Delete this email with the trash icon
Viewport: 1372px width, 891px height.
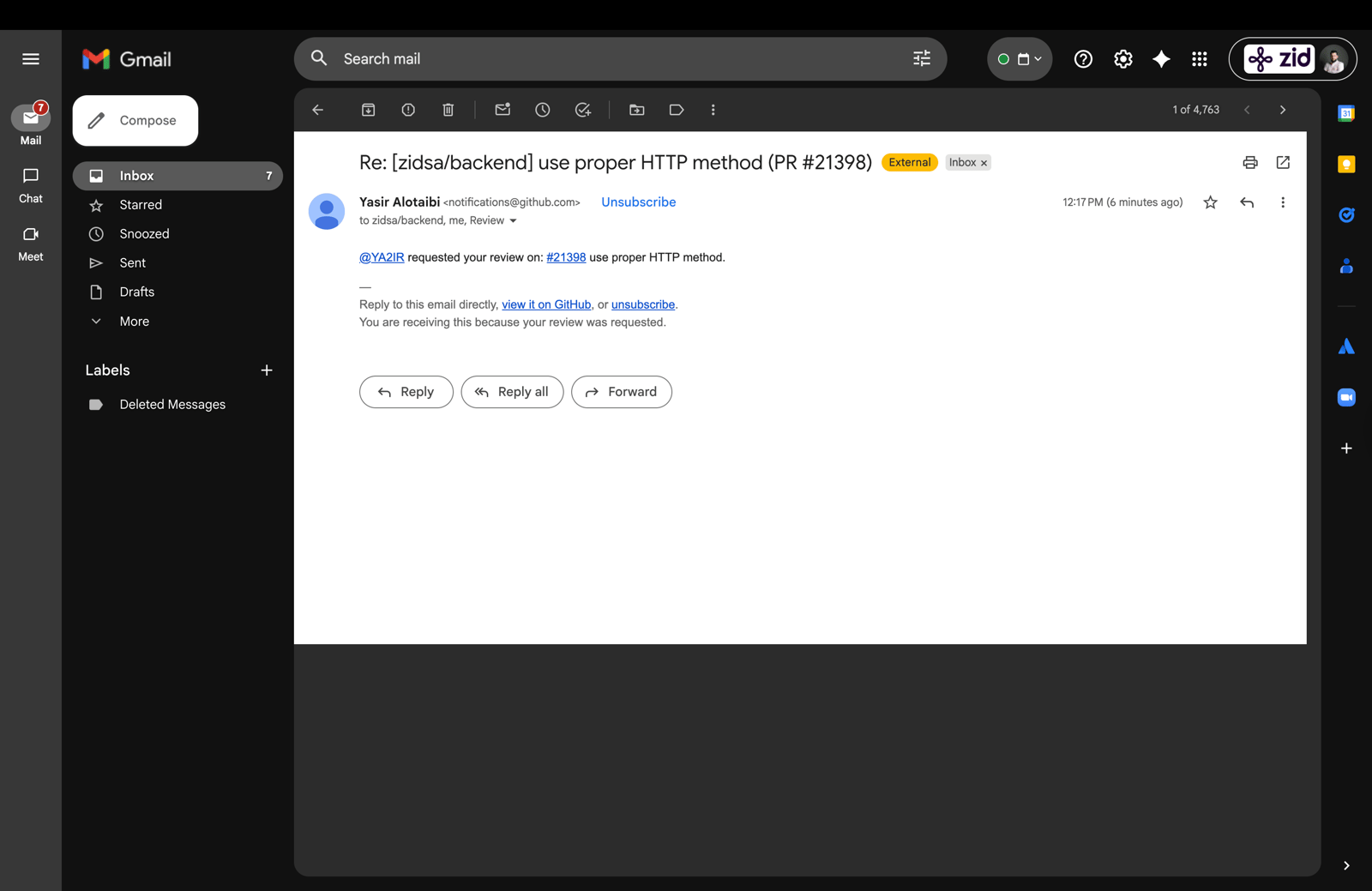pyautogui.click(x=448, y=110)
